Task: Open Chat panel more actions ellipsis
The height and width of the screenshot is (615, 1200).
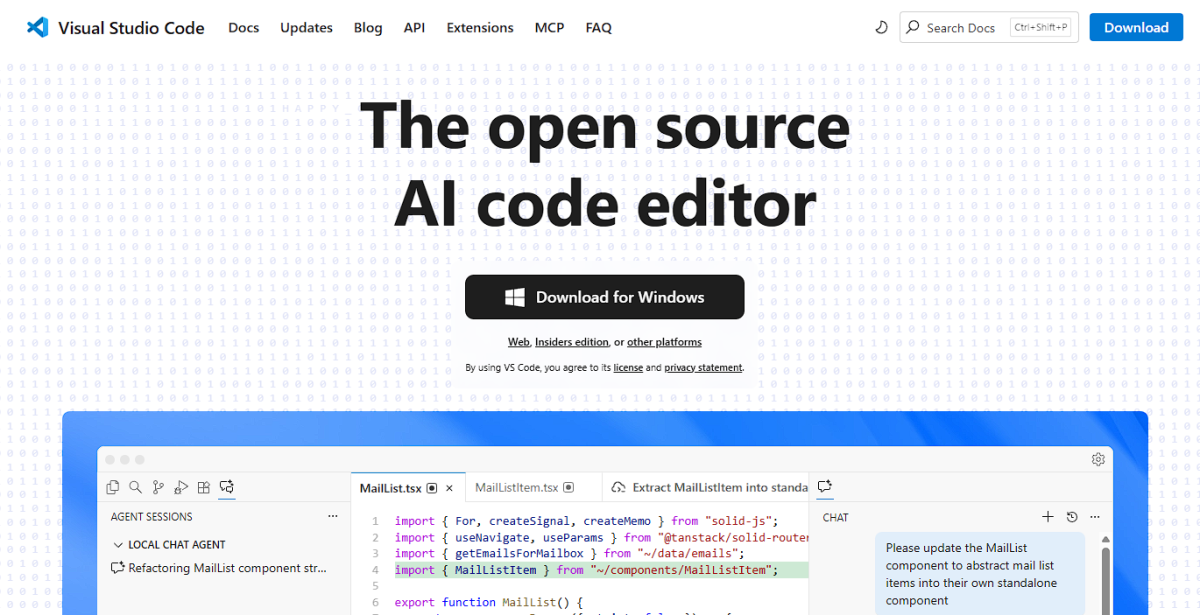Action: (1095, 517)
